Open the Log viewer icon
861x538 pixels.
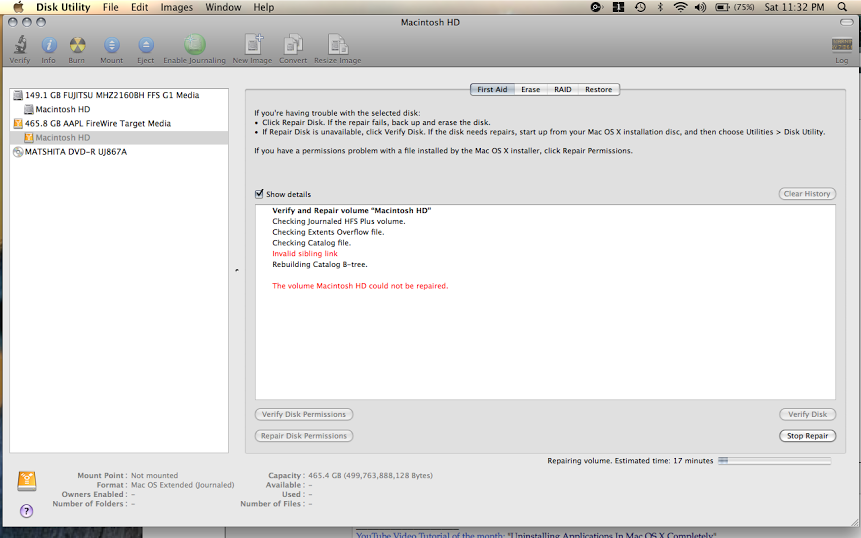pos(841,44)
